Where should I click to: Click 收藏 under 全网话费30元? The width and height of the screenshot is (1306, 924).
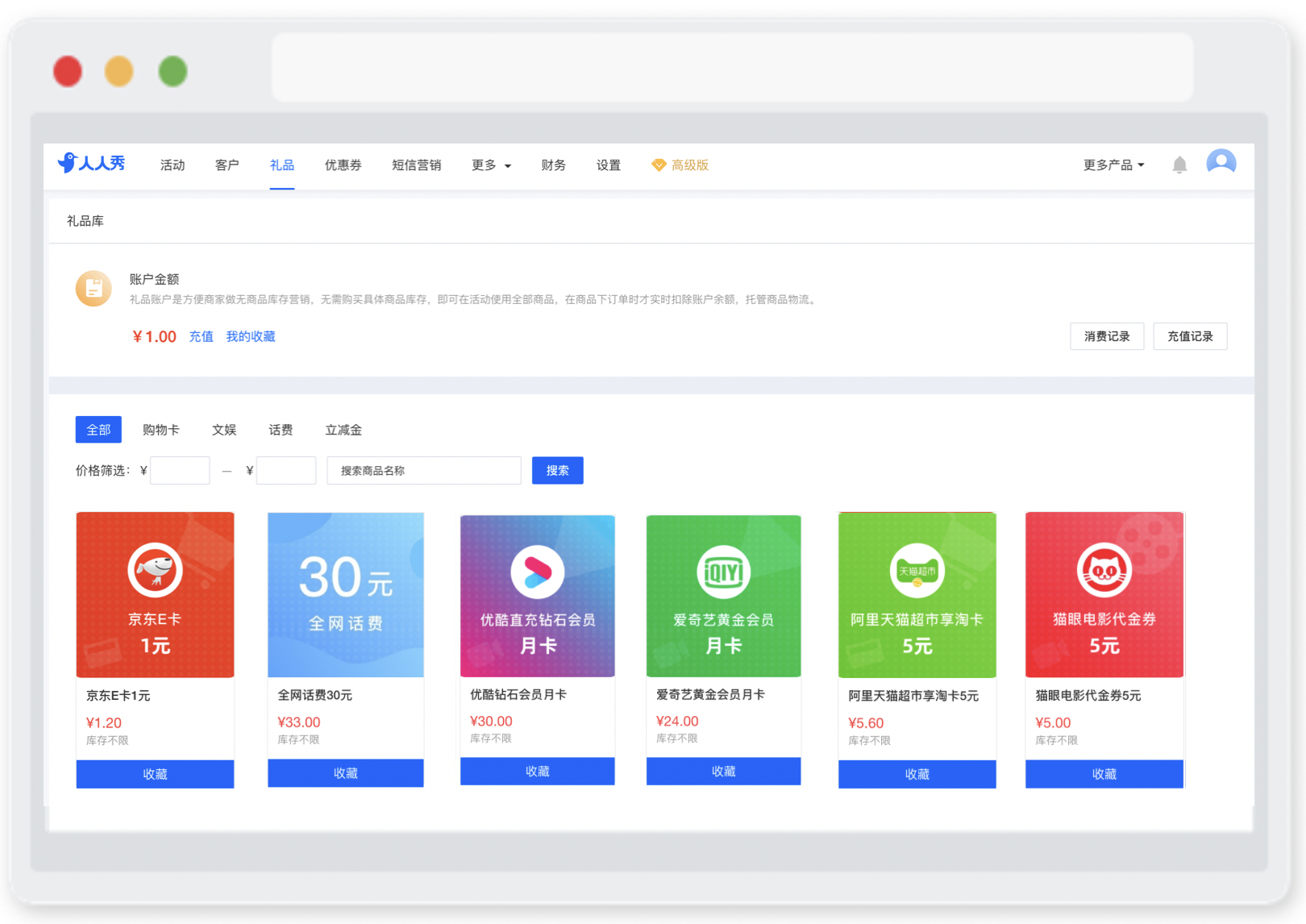346,773
